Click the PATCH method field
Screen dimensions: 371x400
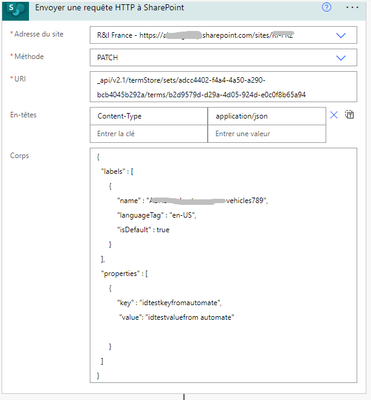click(x=223, y=57)
